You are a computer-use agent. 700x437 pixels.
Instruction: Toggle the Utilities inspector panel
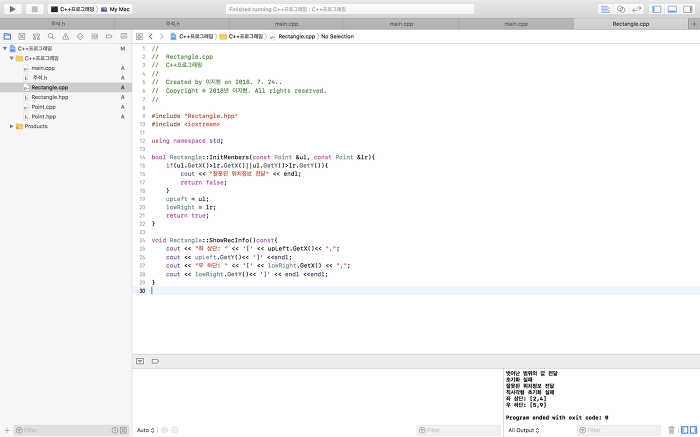coord(688,9)
